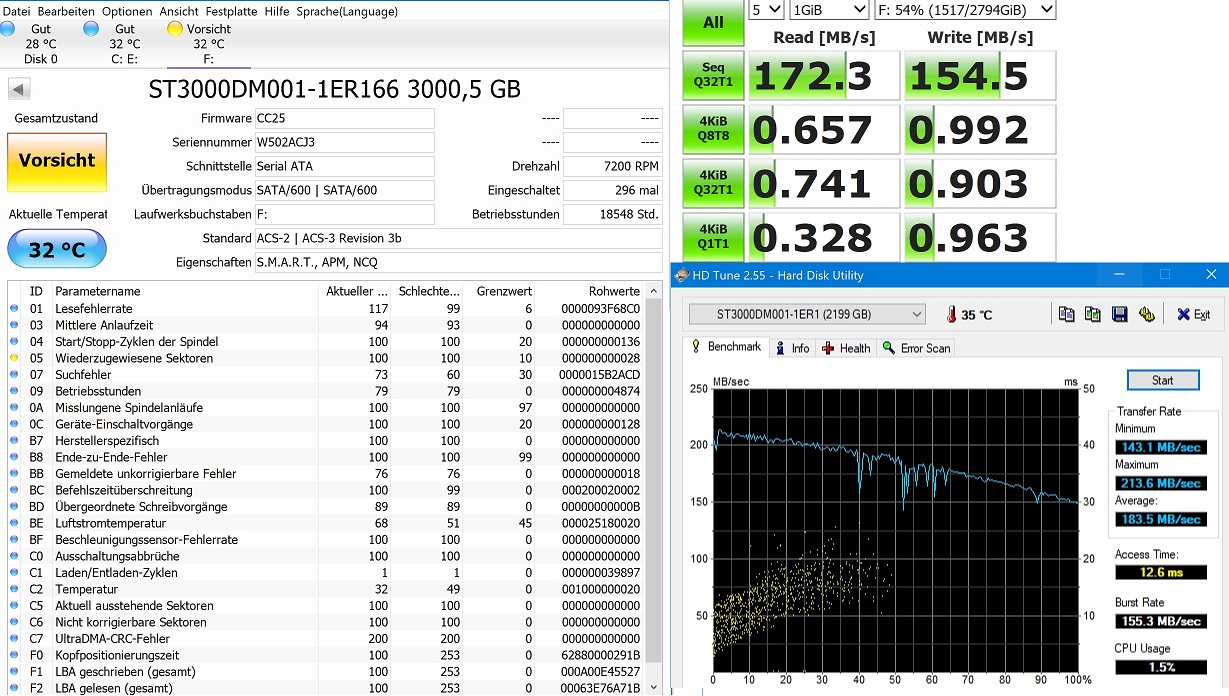The width and height of the screenshot is (1229, 696).
Task: Click the Seriennummer field W502ACJ3
Action: tap(345, 142)
